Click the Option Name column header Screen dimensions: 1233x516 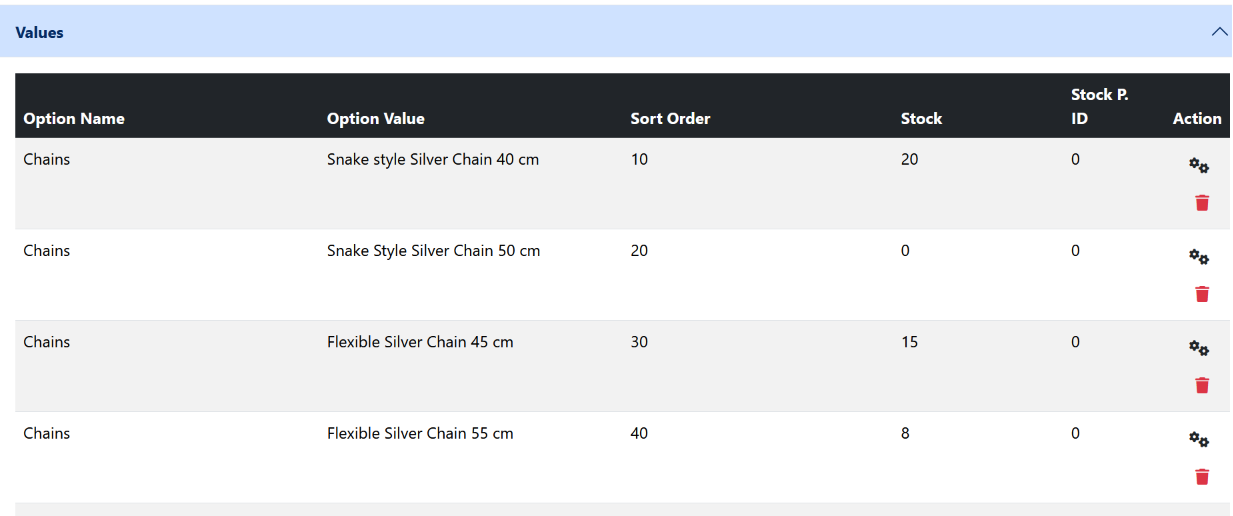click(74, 118)
